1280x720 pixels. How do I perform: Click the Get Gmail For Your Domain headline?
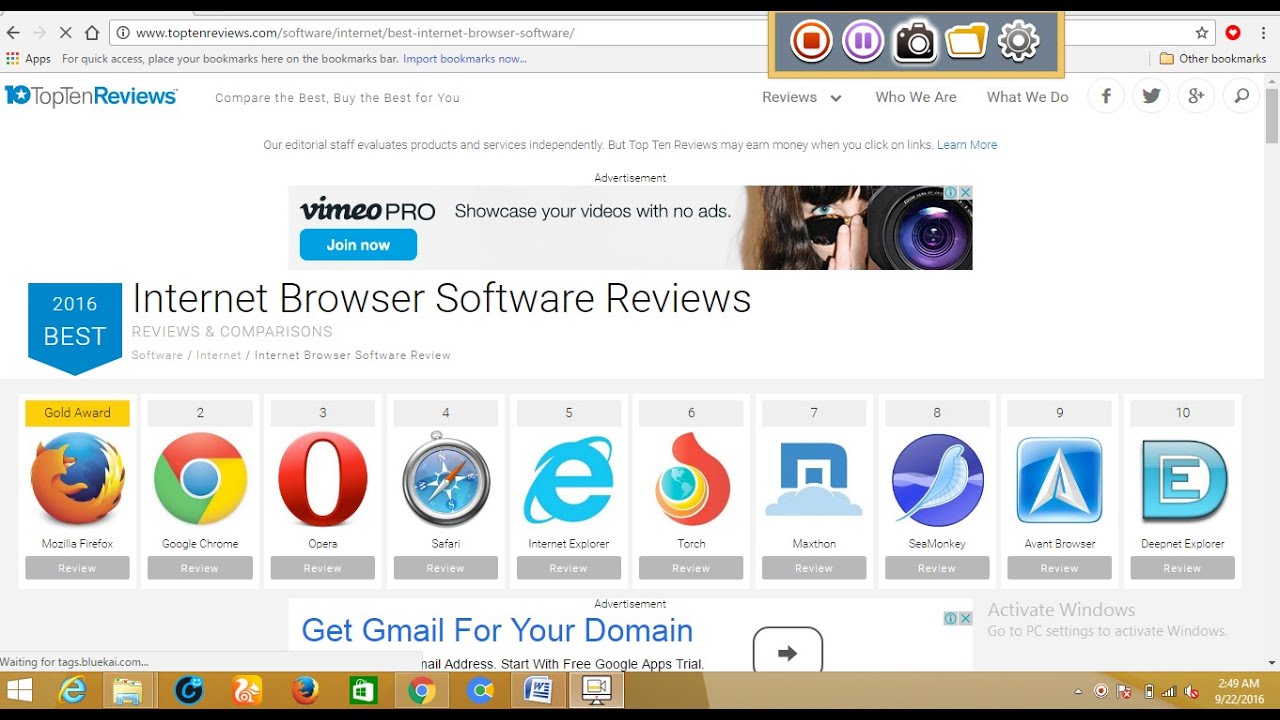click(497, 630)
